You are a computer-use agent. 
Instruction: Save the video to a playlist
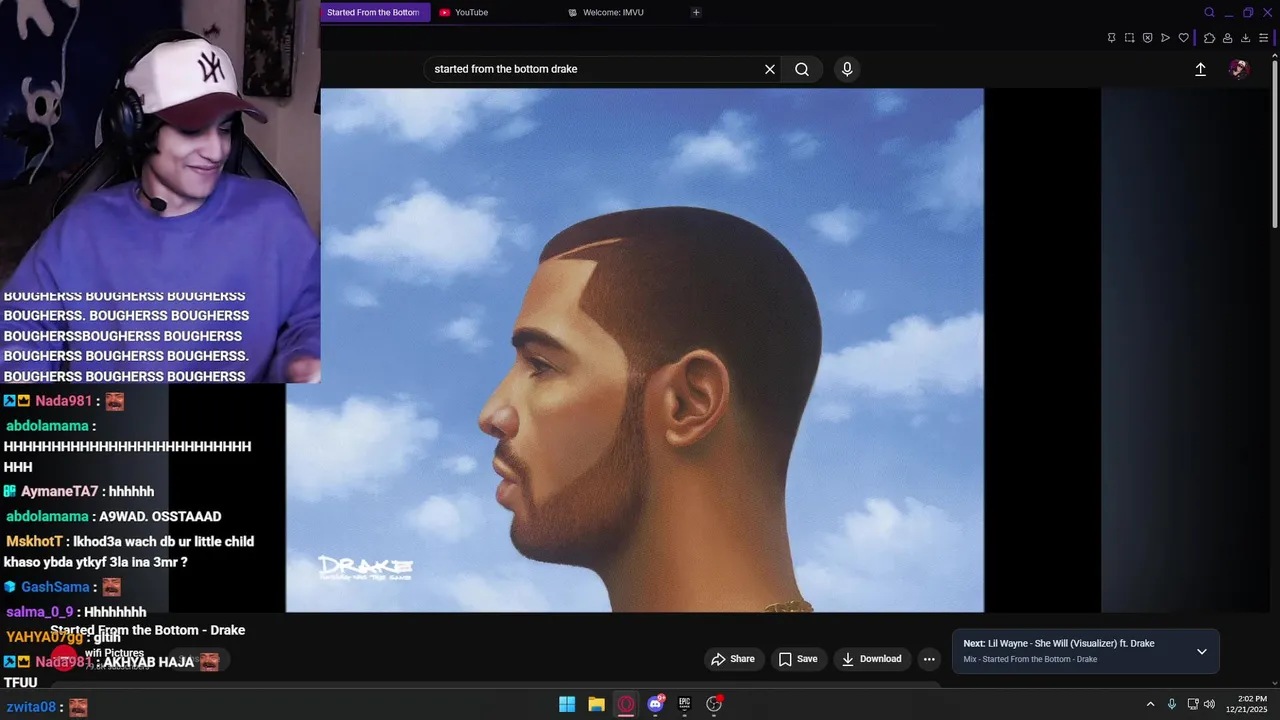798,659
